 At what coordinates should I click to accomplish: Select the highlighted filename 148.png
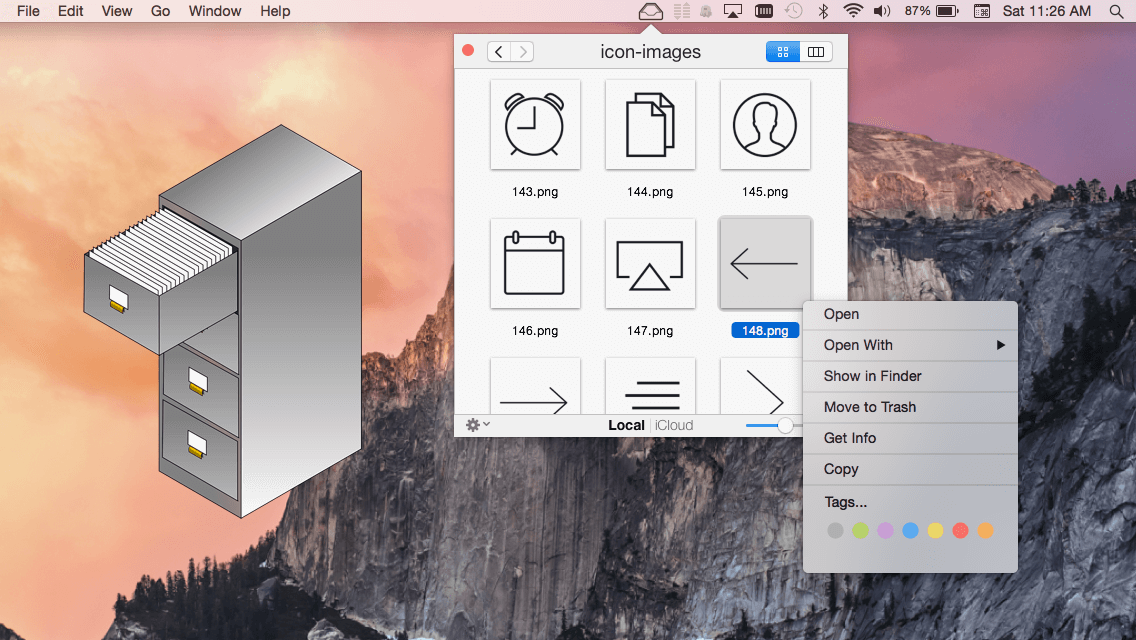[x=765, y=330]
